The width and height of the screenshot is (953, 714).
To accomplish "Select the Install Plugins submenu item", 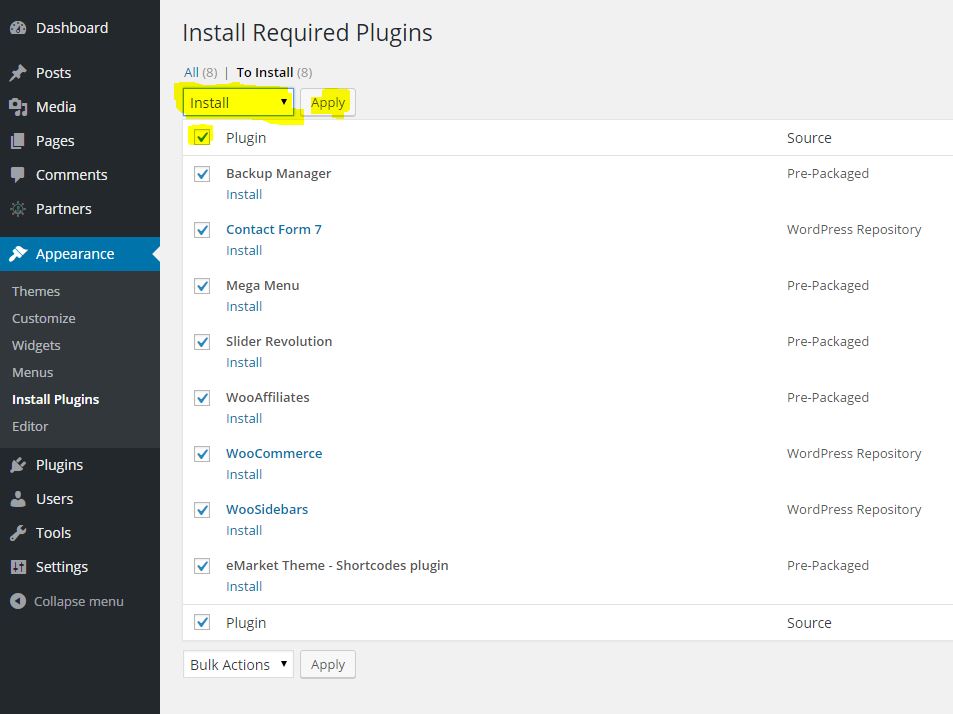I will tap(55, 399).
